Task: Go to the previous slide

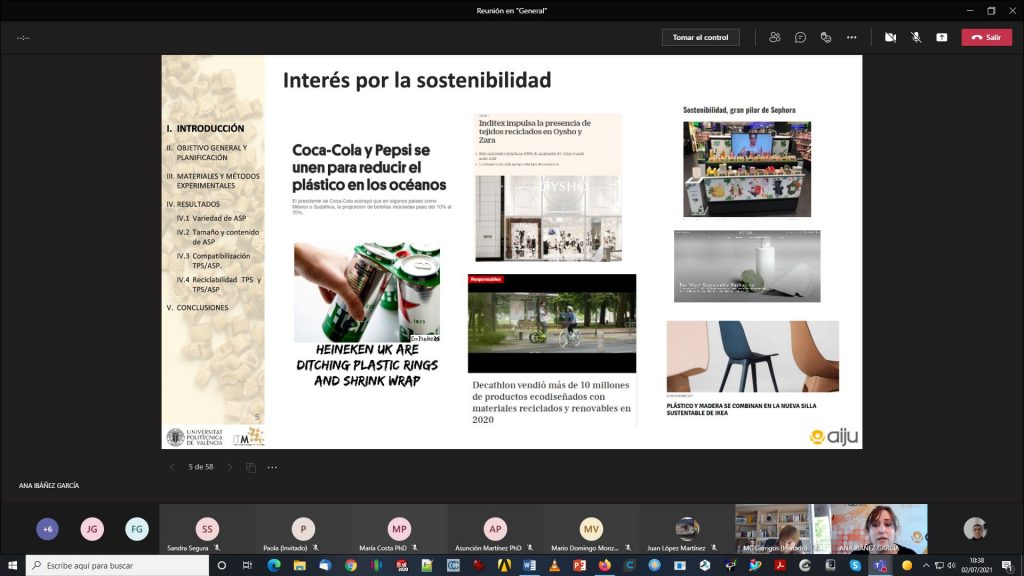Action: tap(172, 467)
